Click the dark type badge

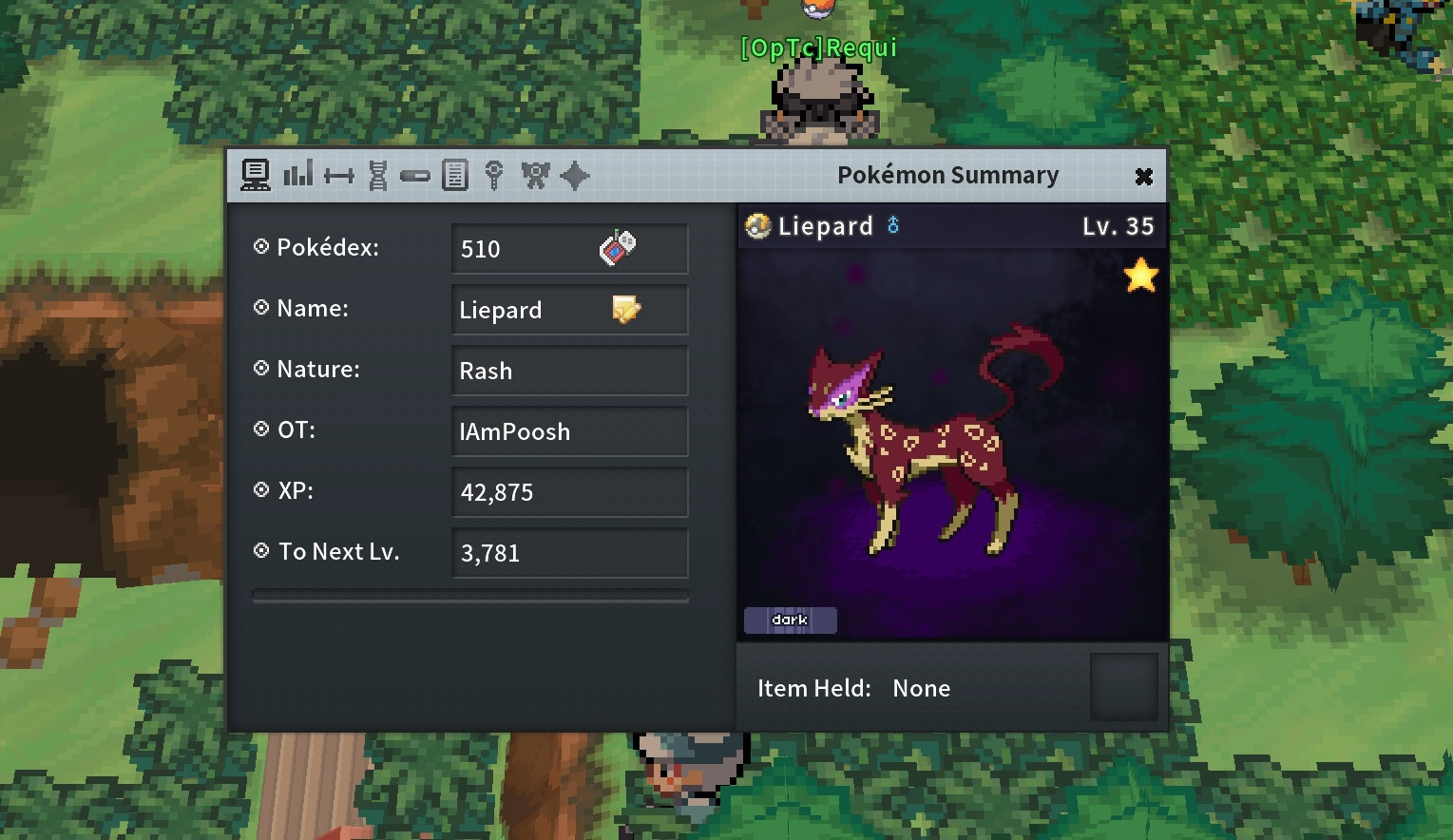click(791, 620)
